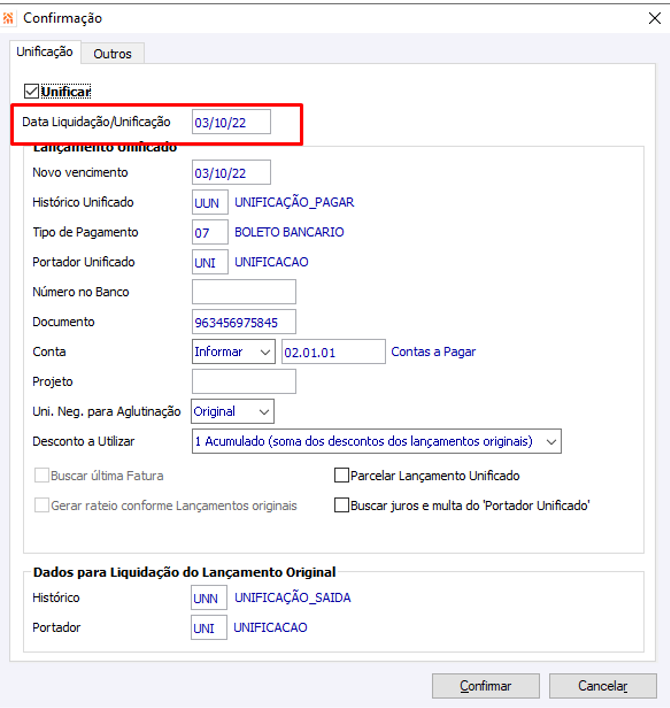This screenshot has width=670, height=708.
Task: Open the Desconto a Utilizar dropdown
Action: point(377,441)
